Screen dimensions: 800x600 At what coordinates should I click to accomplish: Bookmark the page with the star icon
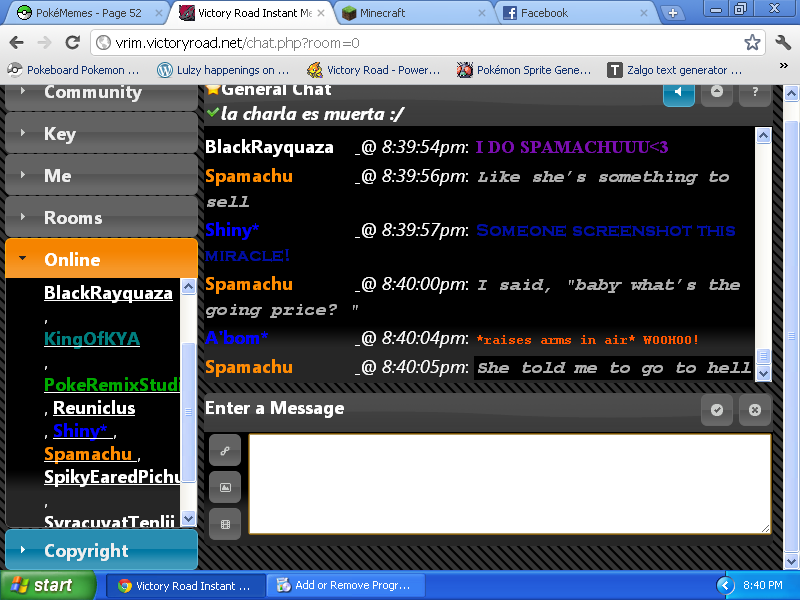[x=752, y=43]
